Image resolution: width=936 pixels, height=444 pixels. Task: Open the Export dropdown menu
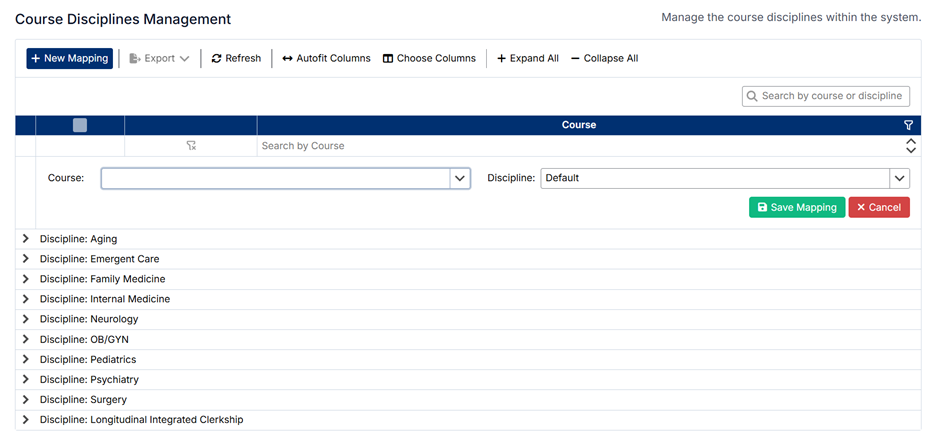159,59
